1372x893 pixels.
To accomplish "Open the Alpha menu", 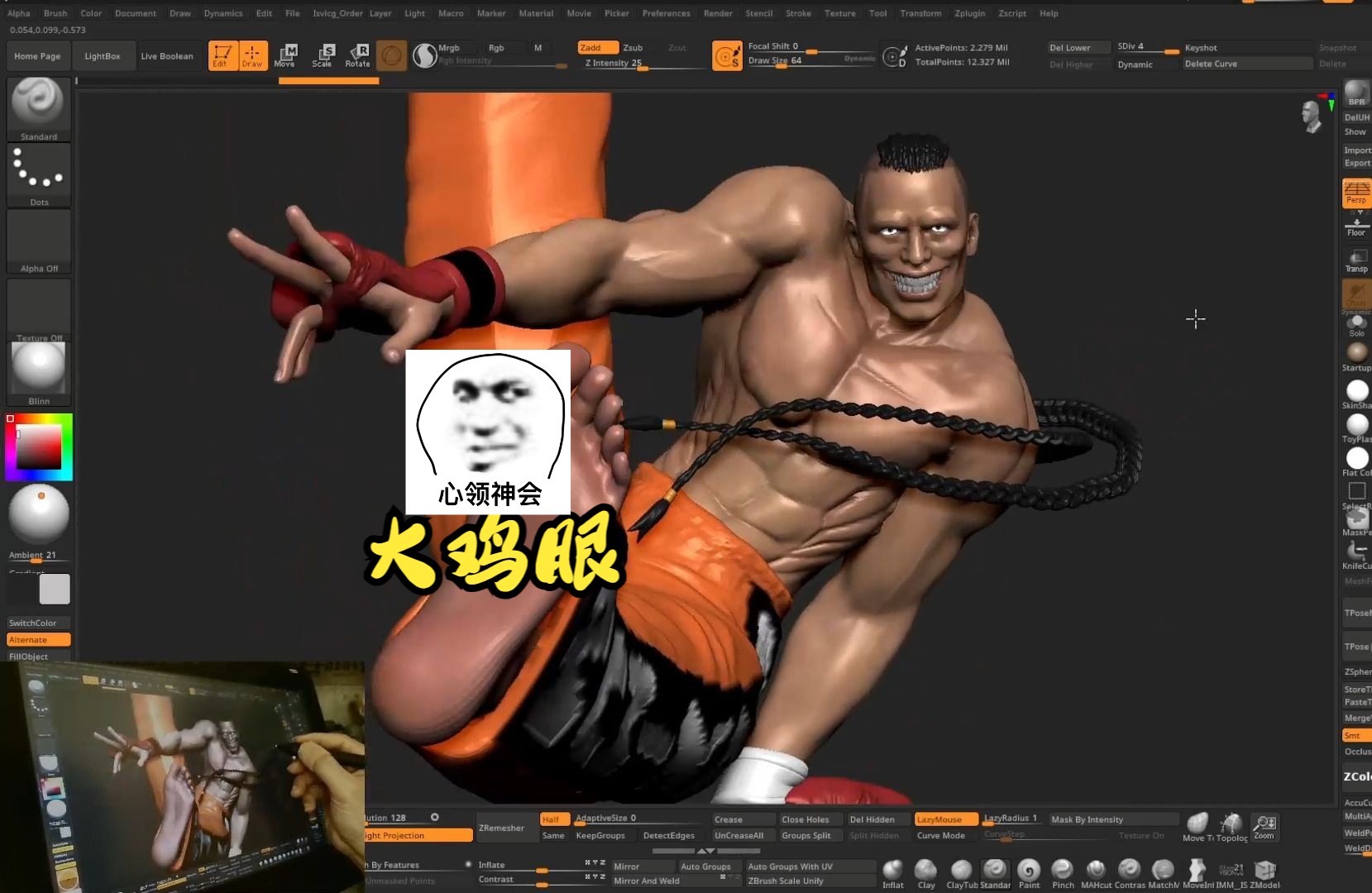I will point(19,13).
